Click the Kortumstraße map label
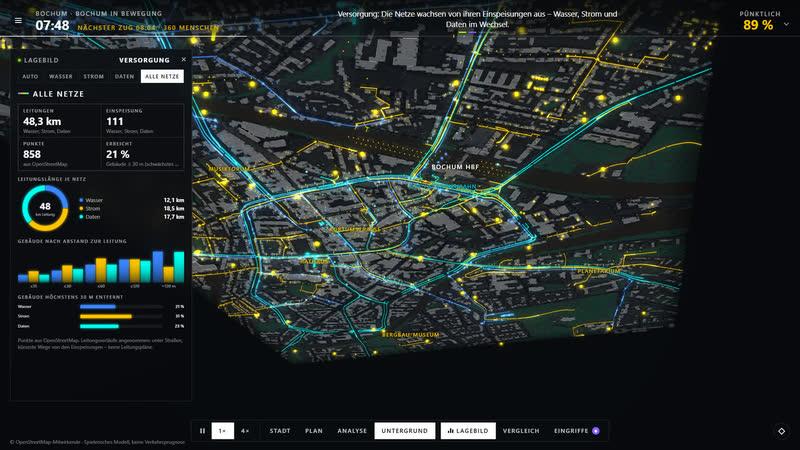Image resolution: width=800 pixels, height=450 pixels. [x=355, y=230]
